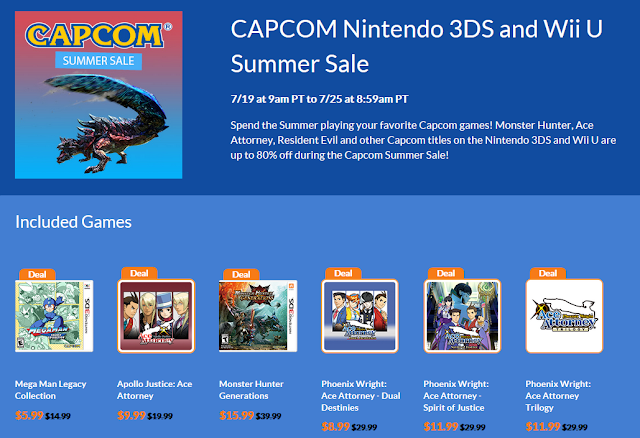640x438 pixels.
Task: Open the Mega Man Legacy Collection title link
Action: coord(51,390)
